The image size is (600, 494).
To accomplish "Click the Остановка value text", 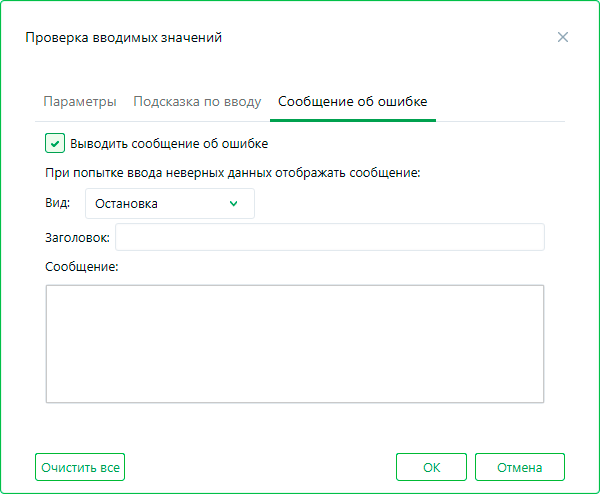I will (x=126, y=204).
